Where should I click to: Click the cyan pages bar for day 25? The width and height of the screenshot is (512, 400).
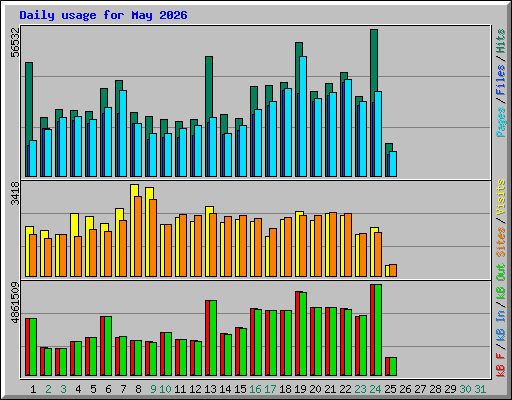393,164
